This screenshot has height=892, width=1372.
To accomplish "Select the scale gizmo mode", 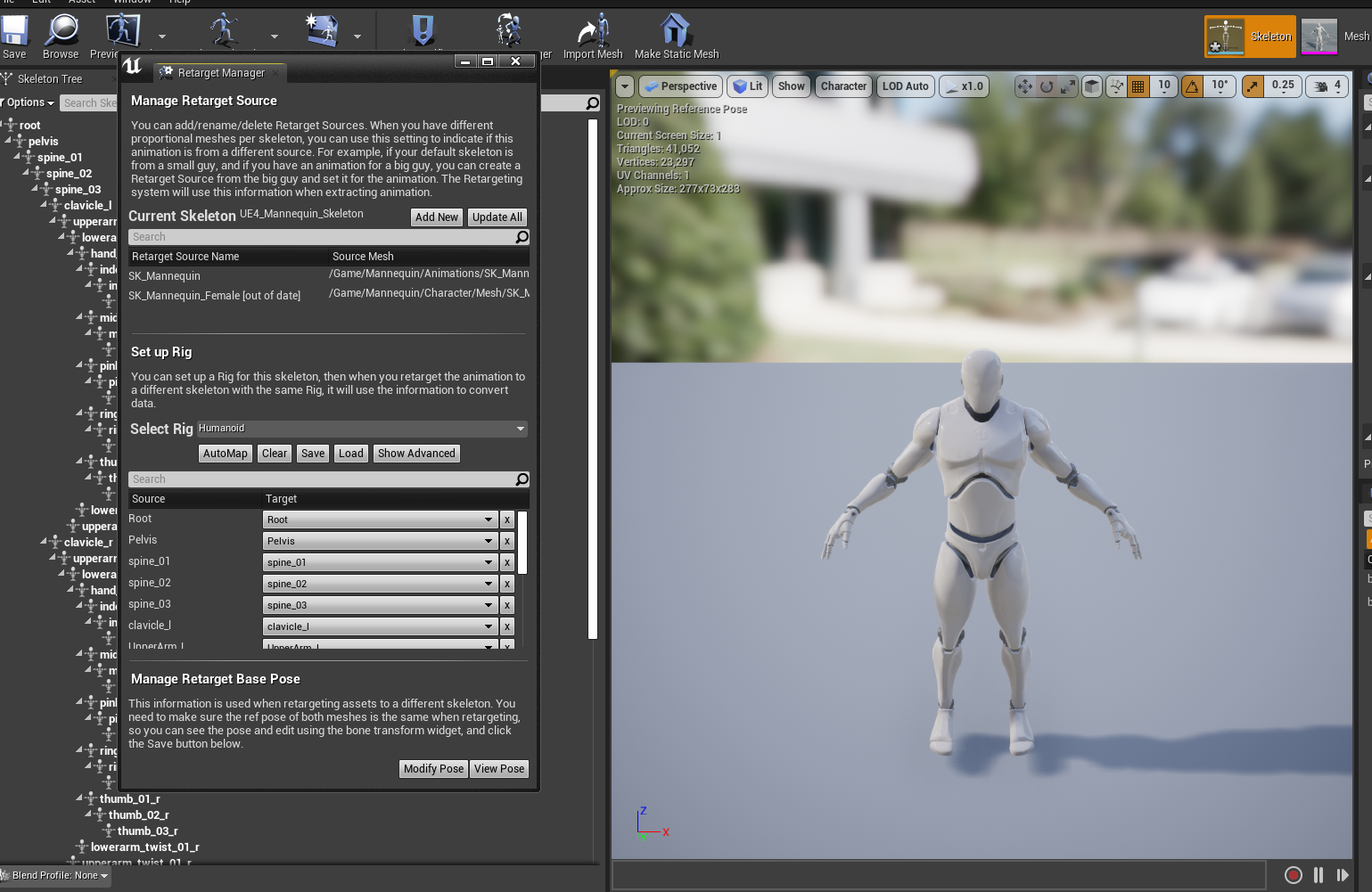I will (x=1067, y=86).
